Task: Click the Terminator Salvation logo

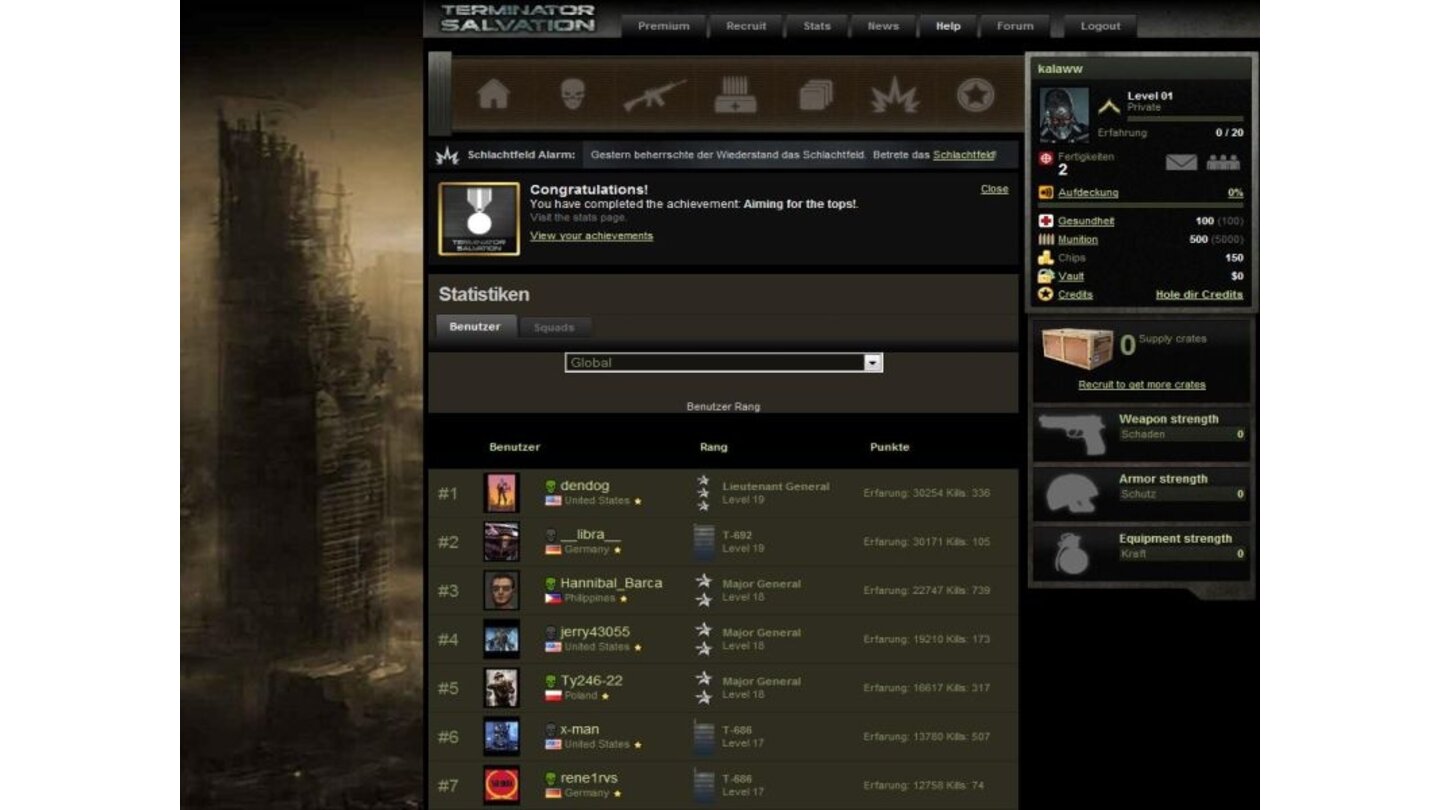Action: pos(518,18)
